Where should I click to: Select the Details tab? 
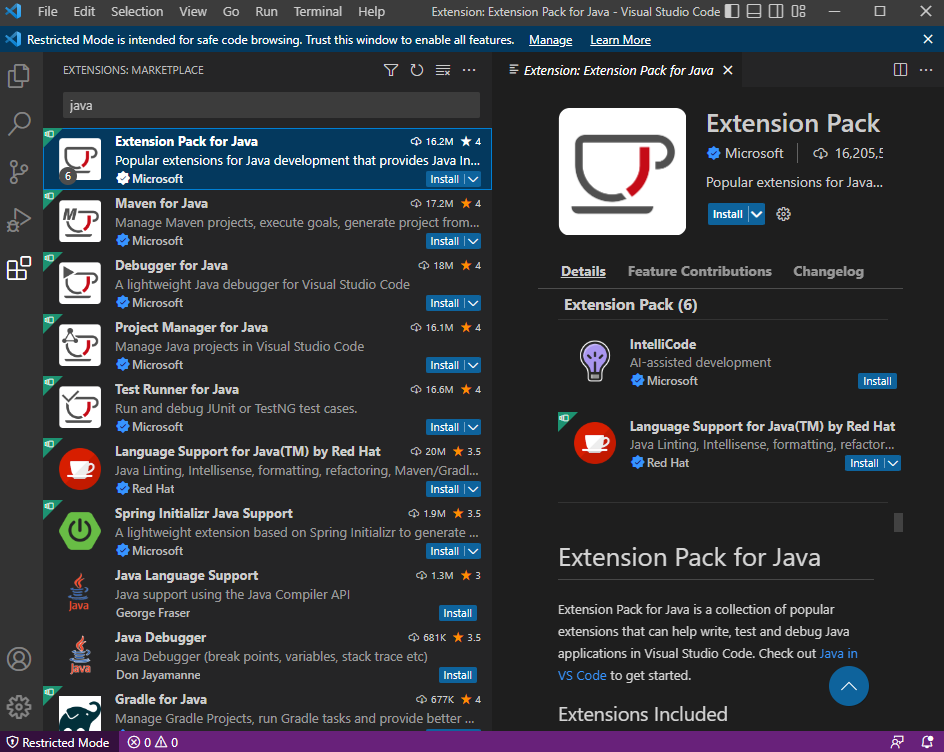[583, 272]
